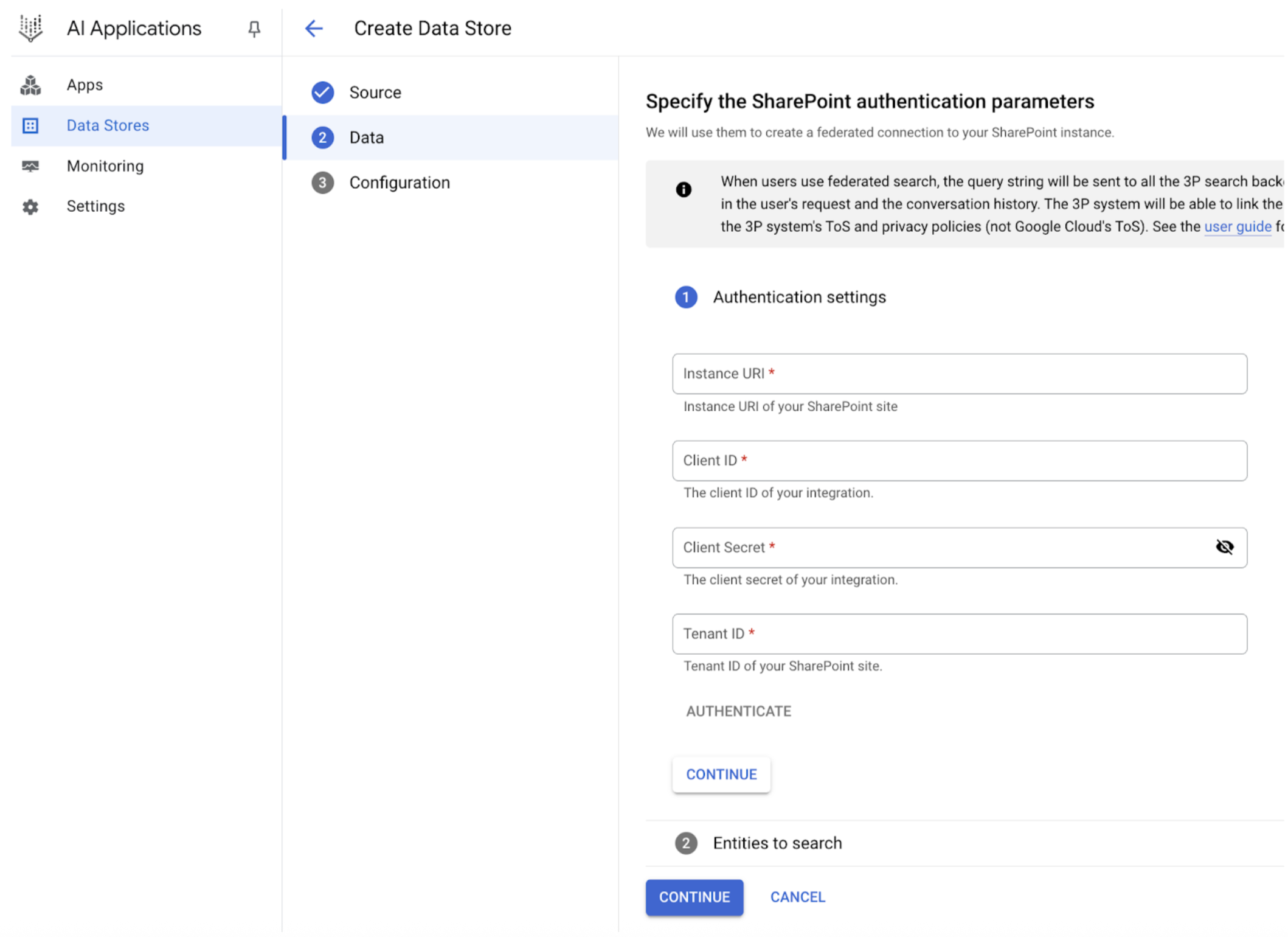Toggle Client Secret visibility eye icon
The width and height of the screenshot is (1288, 937).
(x=1224, y=547)
